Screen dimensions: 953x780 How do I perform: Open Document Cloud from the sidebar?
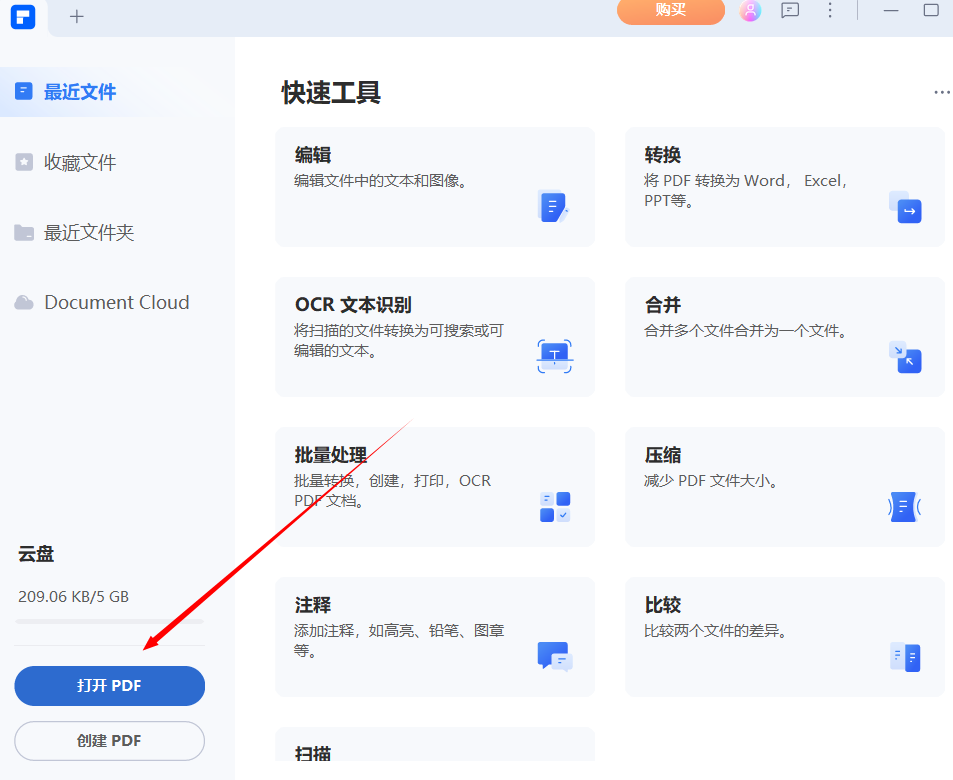(115, 302)
